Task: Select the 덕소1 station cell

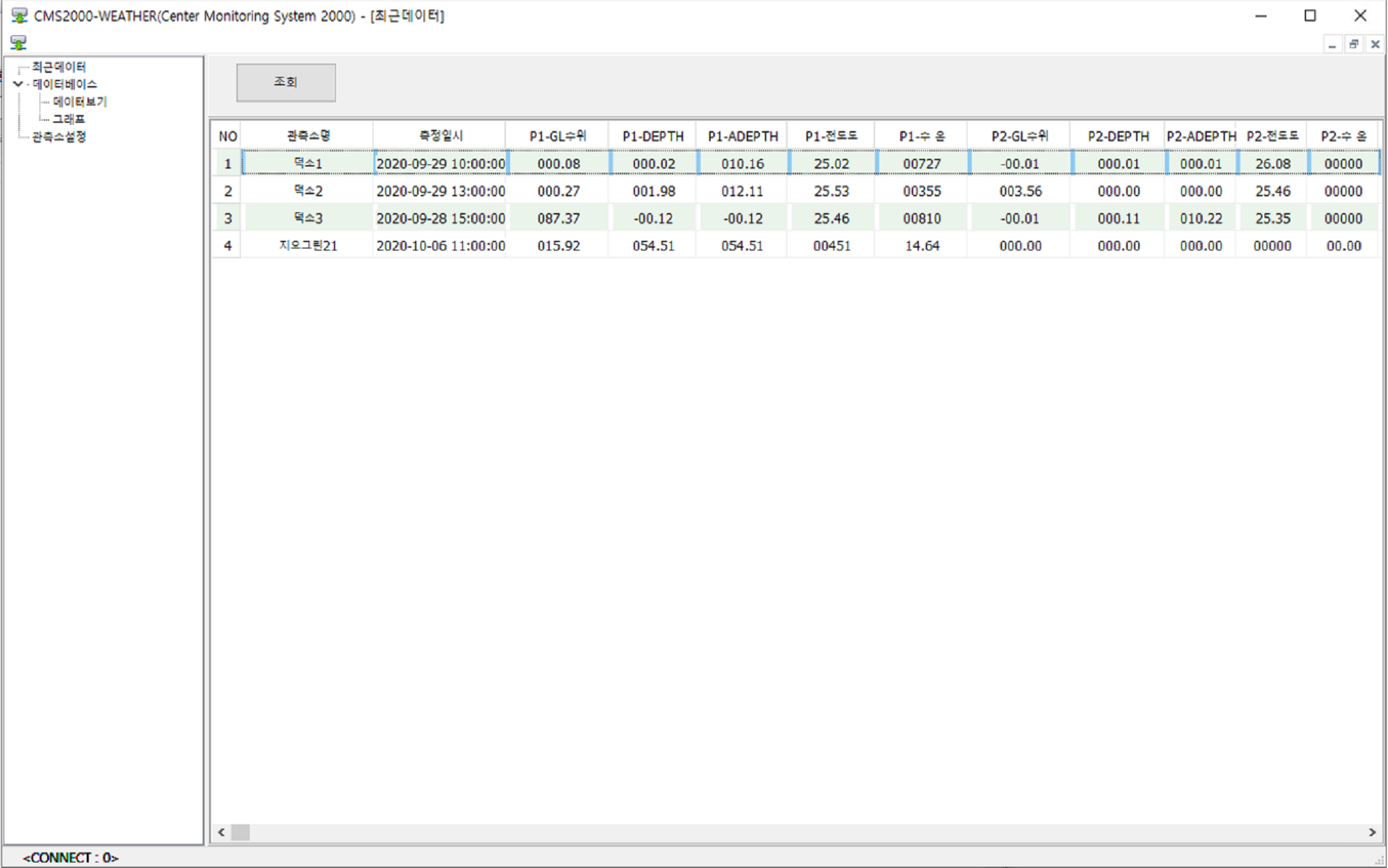Action: pyautogui.click(x=307, y=164)
